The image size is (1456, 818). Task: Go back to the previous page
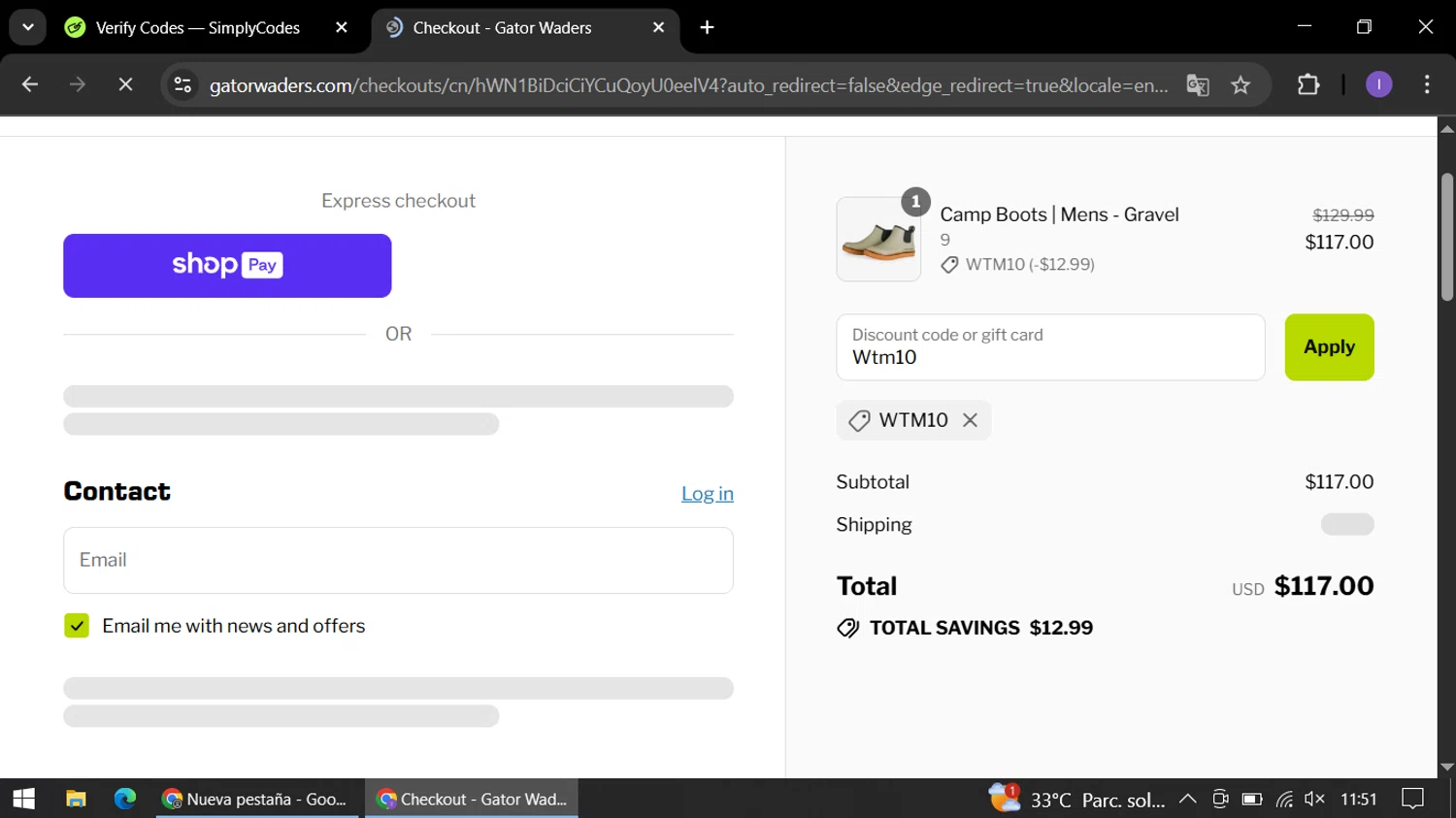pyautogui.click(x=30, y=85)
